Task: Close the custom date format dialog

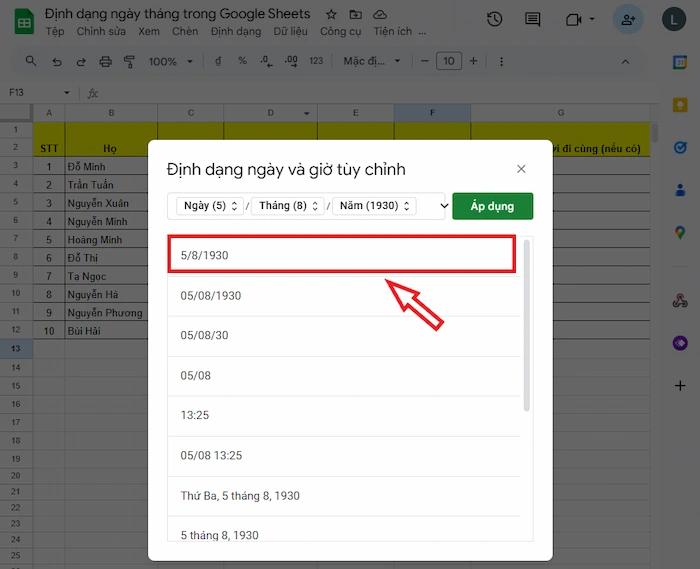Action: [521, 170]
